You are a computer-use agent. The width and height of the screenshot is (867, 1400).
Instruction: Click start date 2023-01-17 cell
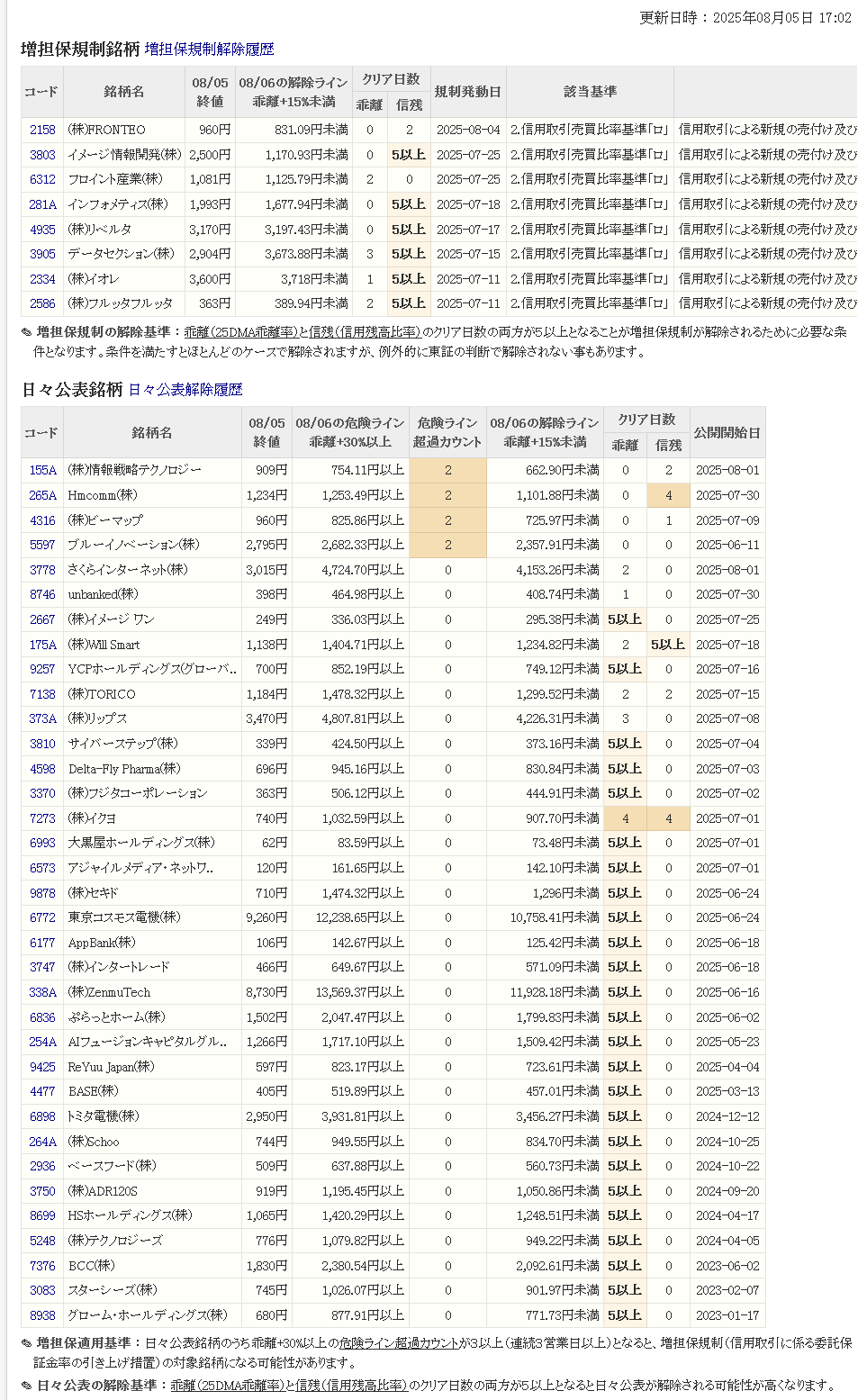pos(727,1315)
